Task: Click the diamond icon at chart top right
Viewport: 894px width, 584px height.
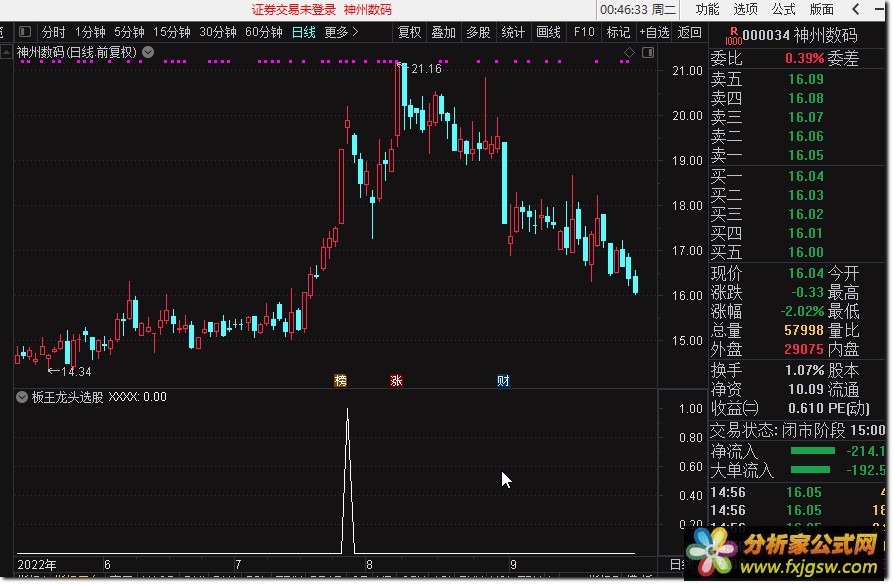Action: 629,52
